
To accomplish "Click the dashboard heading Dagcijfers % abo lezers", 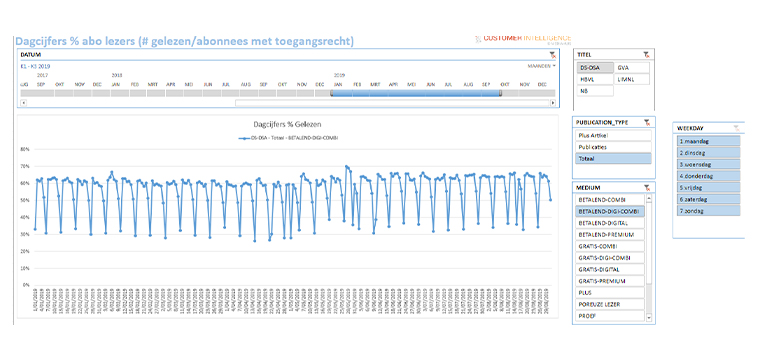I will pyautogui.click(x=185, y=42).
